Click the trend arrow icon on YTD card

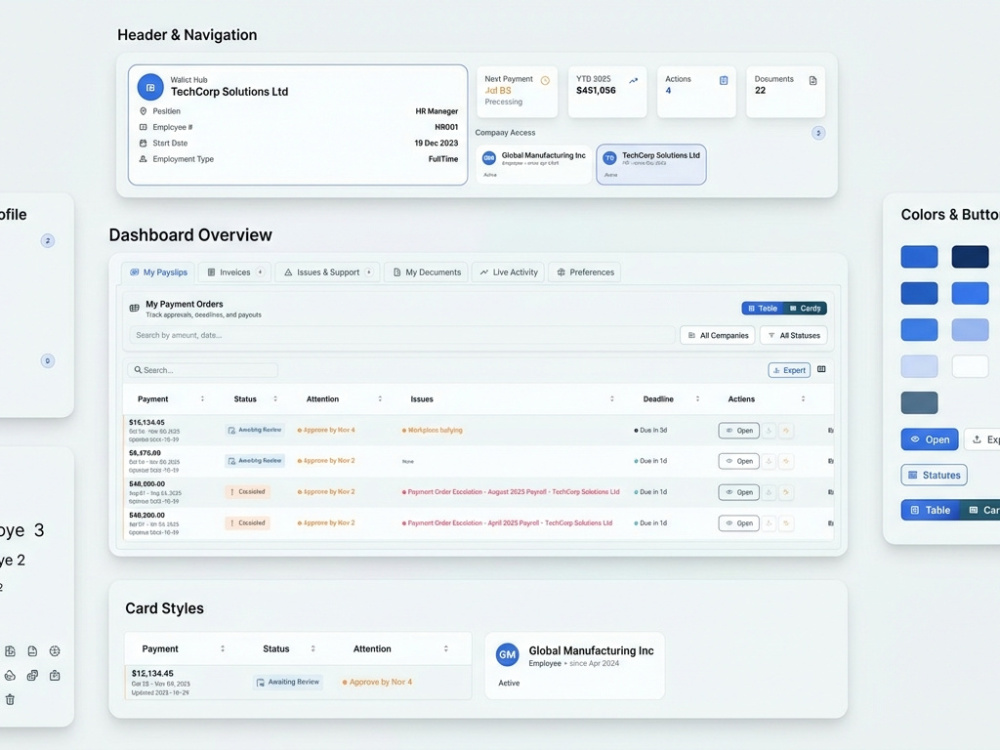point(633,80)
